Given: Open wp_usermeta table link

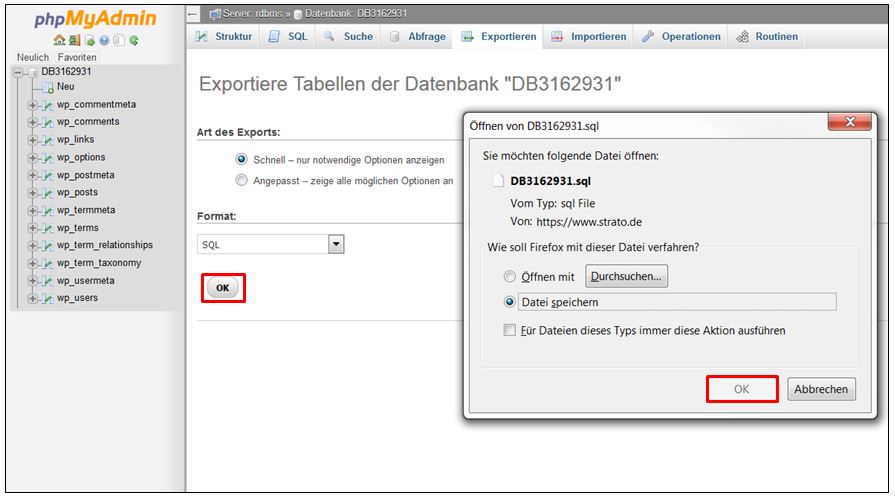Looking at the screenshot, I should click(86, 280).
